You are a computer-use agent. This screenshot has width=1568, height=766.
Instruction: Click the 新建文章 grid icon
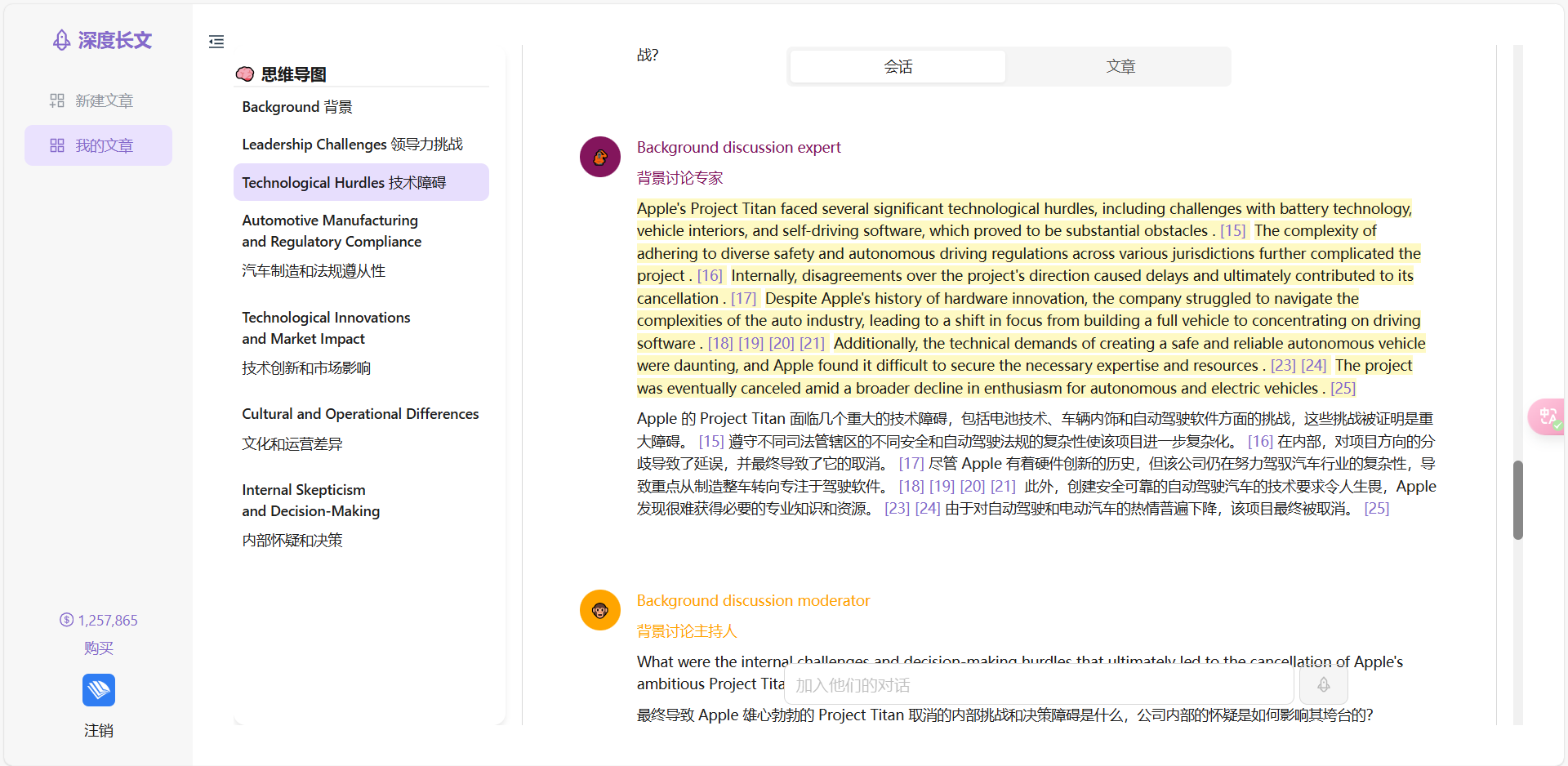(x=57, y=100)
